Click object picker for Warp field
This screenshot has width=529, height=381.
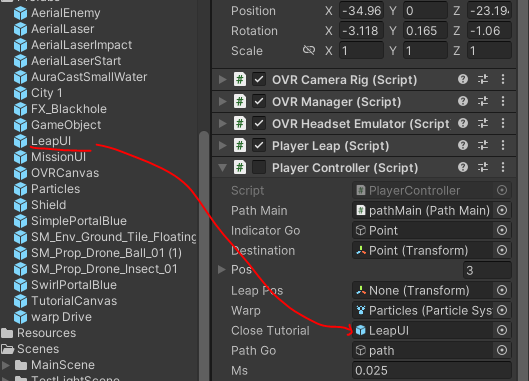tap(502, 310)
